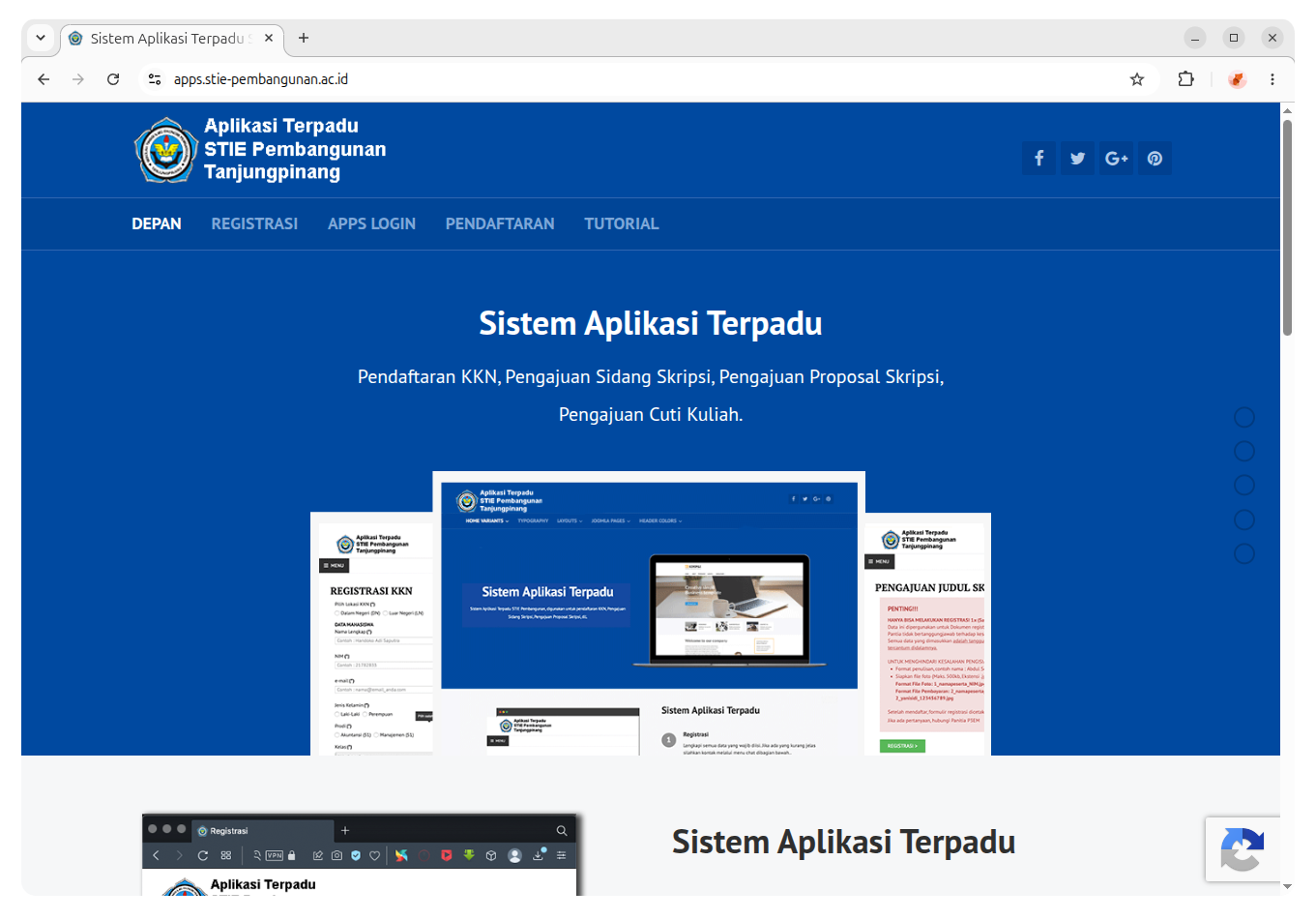
Task: Open a new browser tab
Action: coord(304,38)
